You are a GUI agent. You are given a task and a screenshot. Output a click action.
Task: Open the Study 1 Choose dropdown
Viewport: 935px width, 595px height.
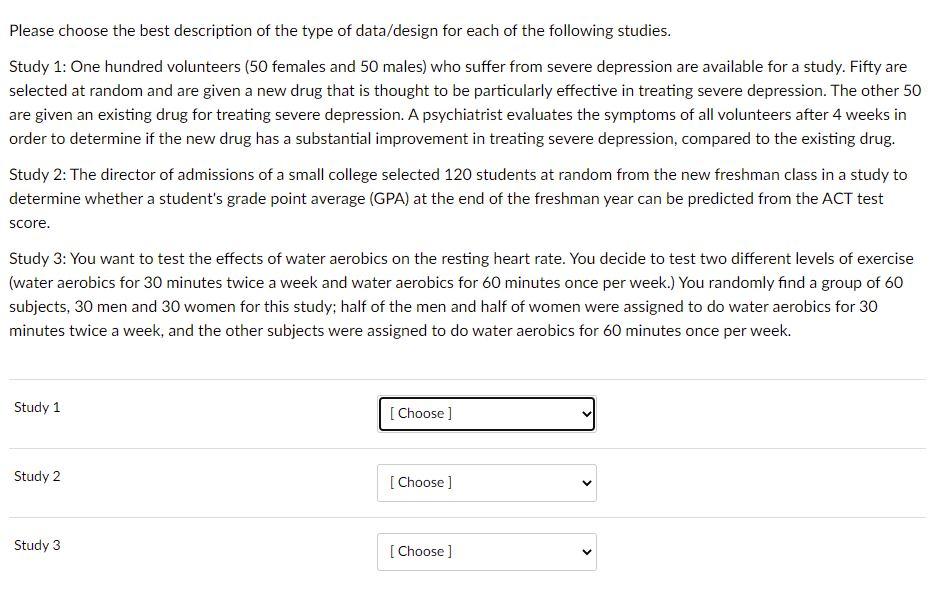click(x=487, y=414)
